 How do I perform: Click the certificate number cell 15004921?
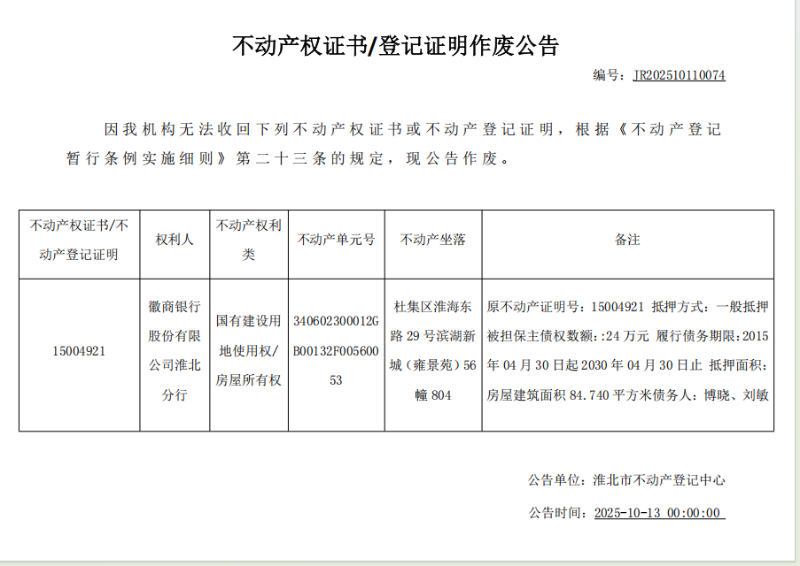coord(79,352)
